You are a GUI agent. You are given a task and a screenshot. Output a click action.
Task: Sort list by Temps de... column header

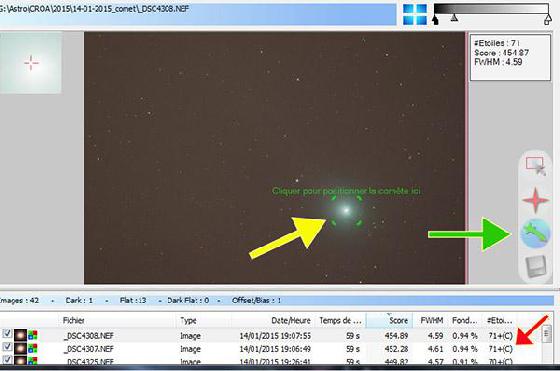coord(340,321)
